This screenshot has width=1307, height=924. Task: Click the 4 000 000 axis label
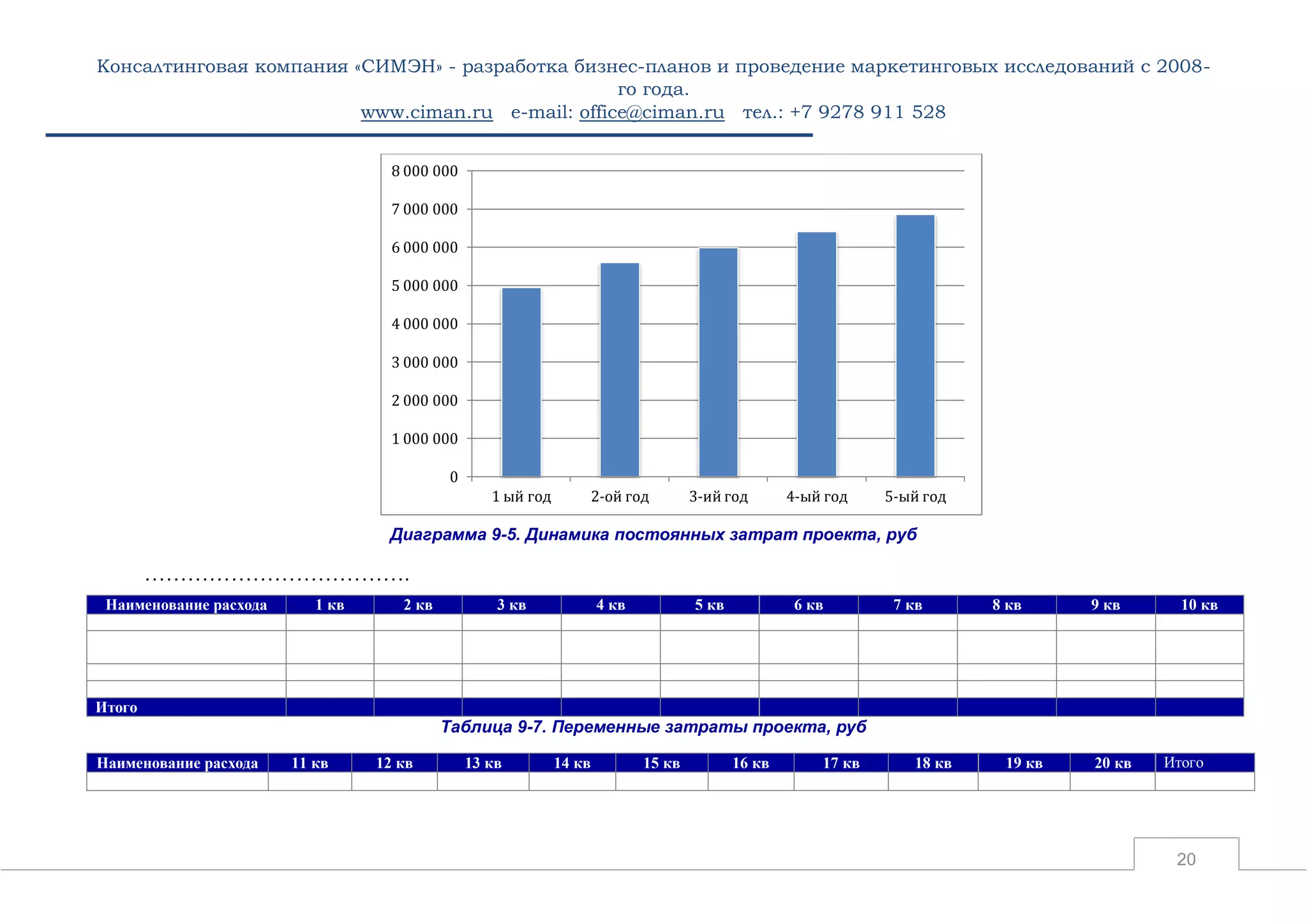(x=424, y=324)
